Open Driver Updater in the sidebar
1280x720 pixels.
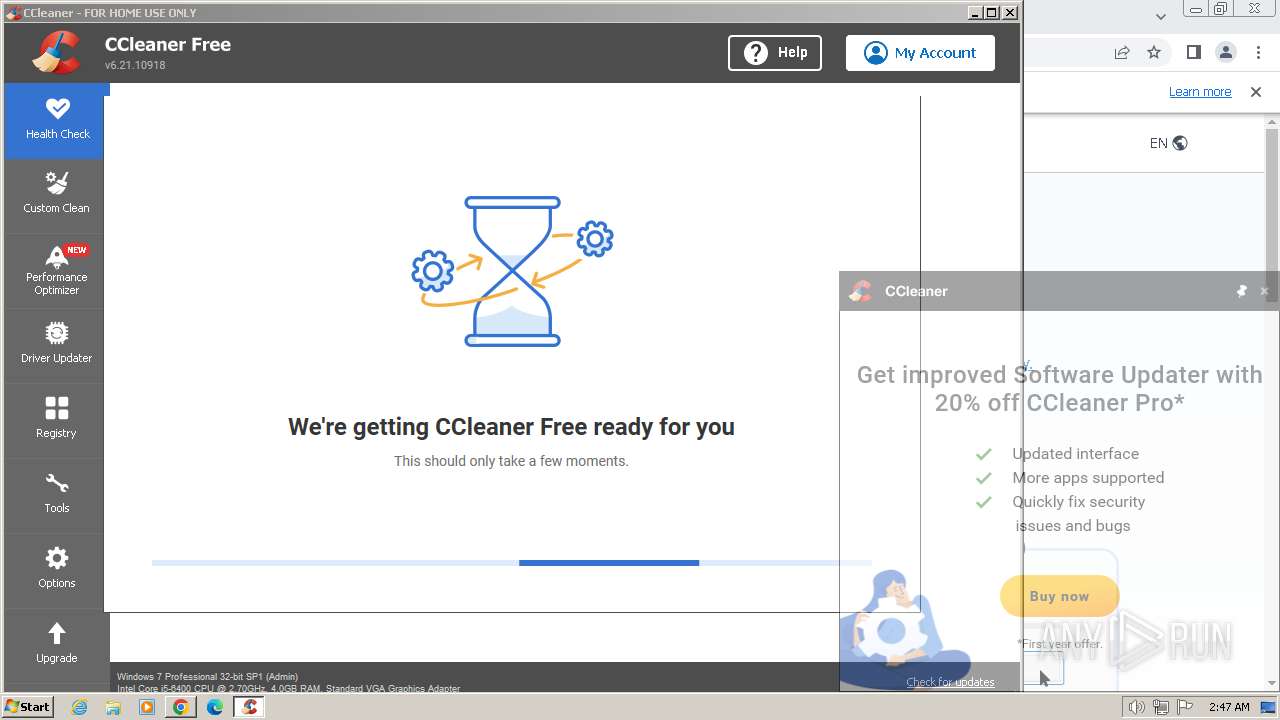click(x=57, y=344)
